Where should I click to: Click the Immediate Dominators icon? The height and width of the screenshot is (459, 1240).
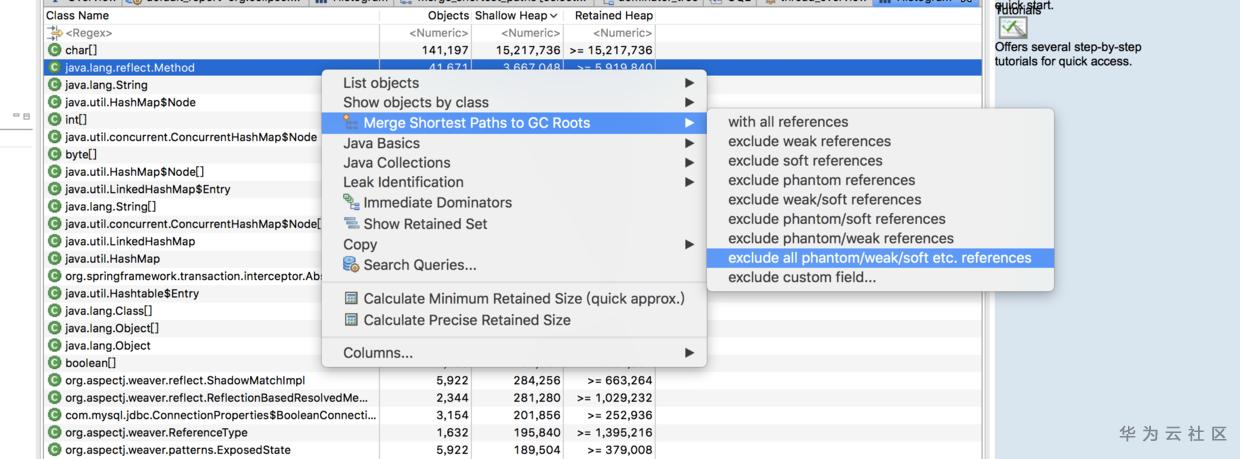[x=351, y=203]
